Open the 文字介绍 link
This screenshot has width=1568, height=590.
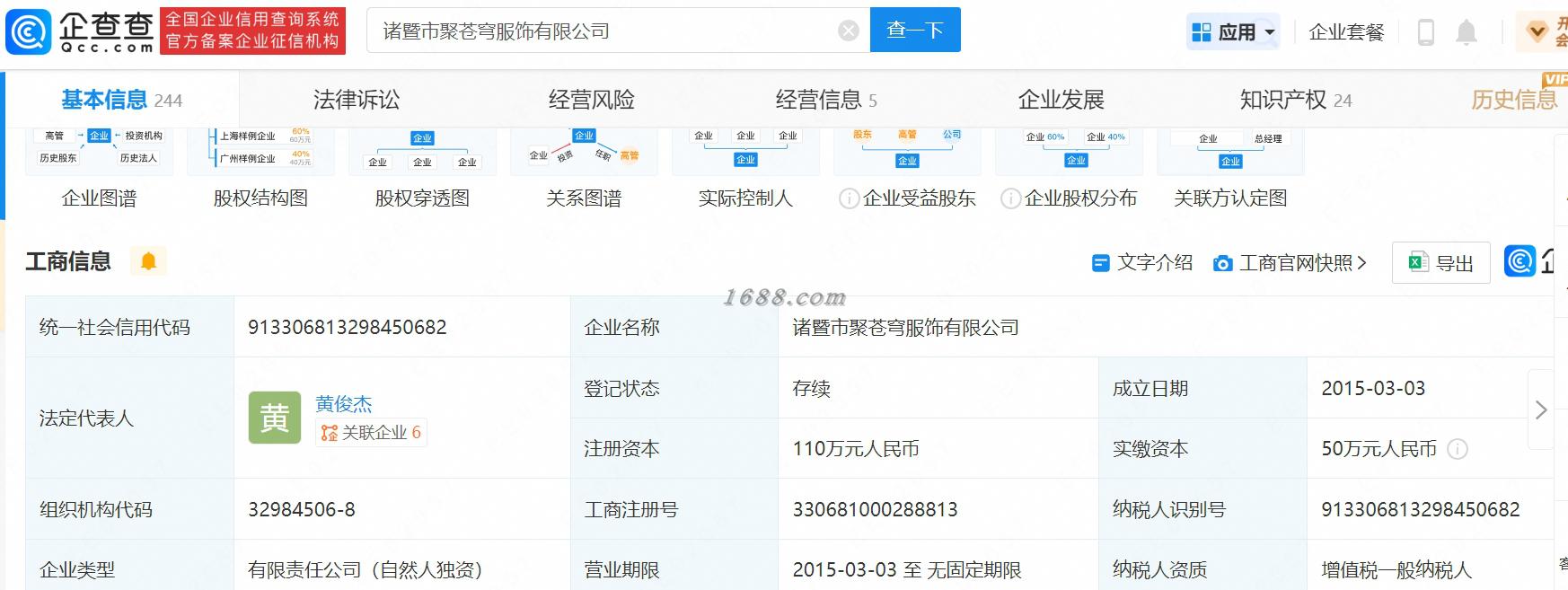1141,262
